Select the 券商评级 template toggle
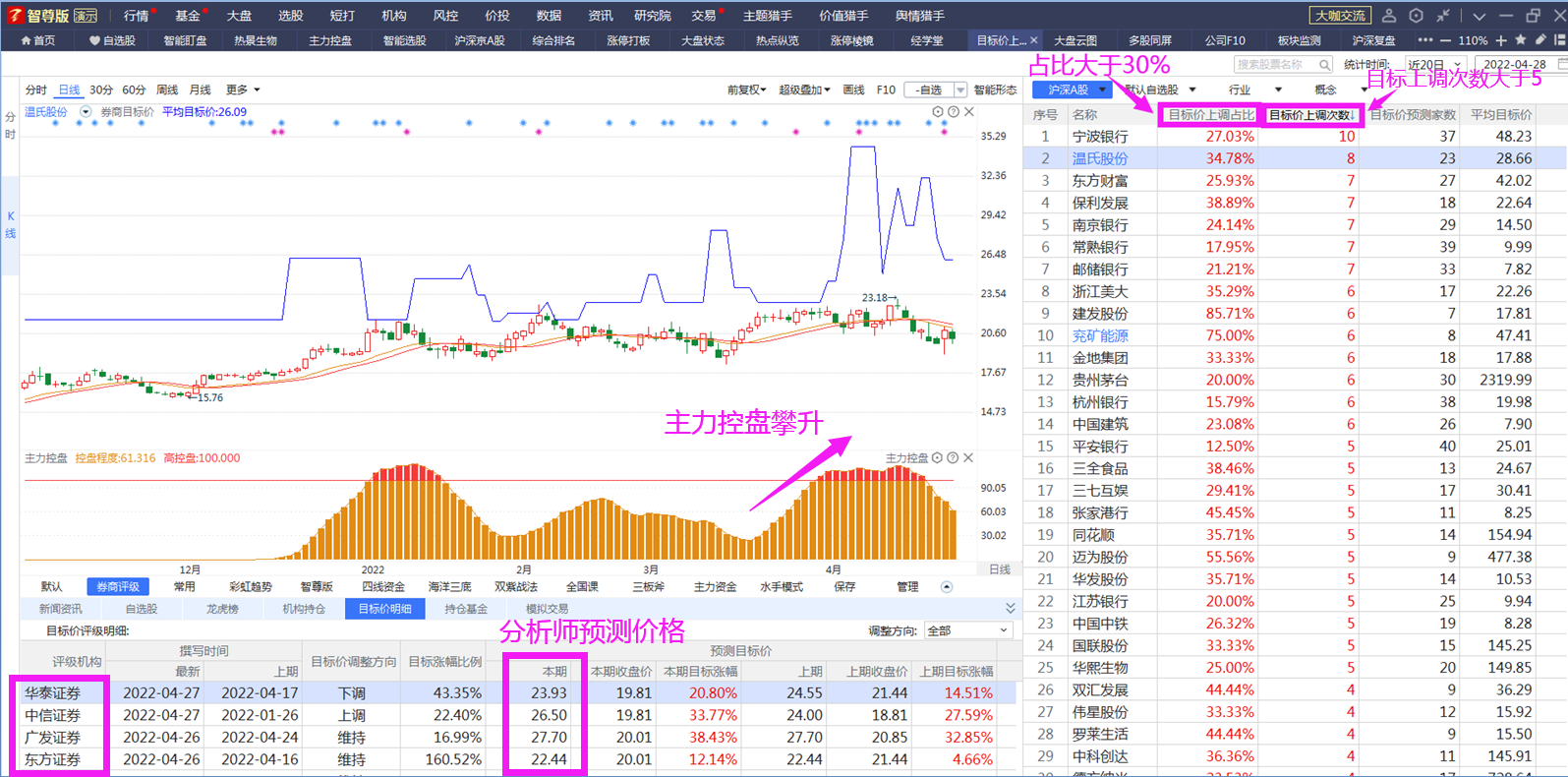 point(117,587)
